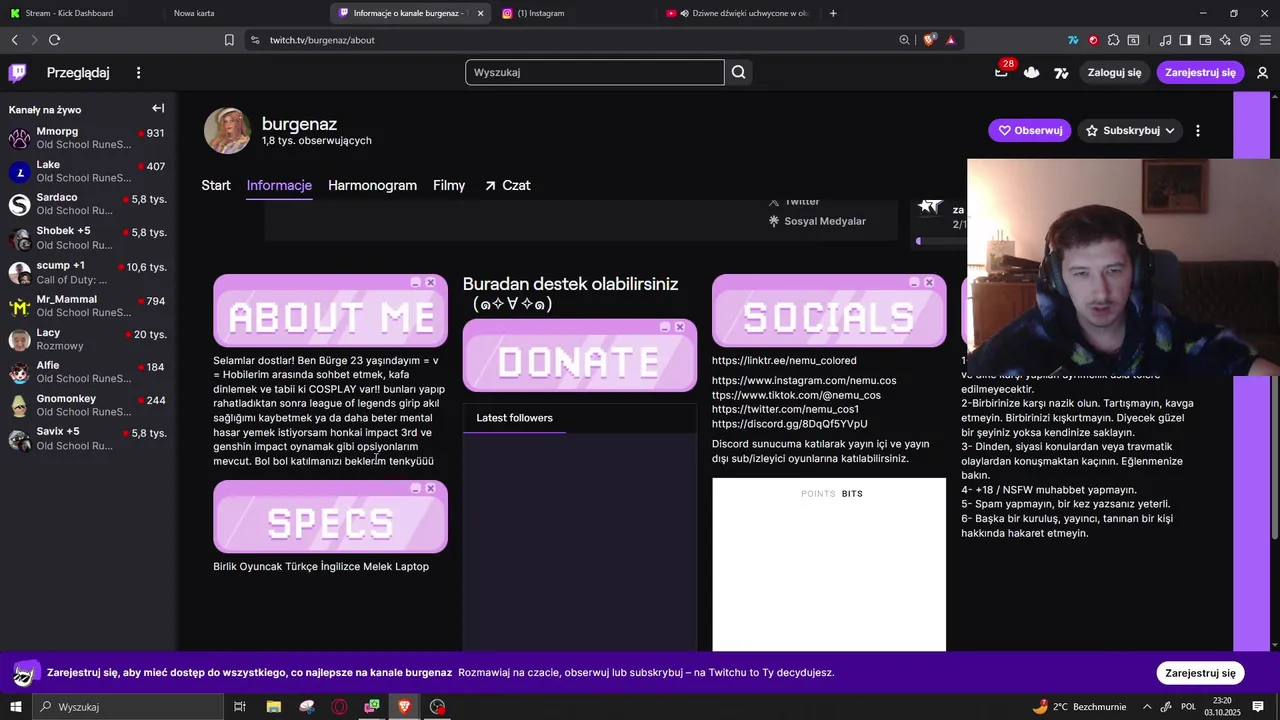Open the Brave VPN shield icon
1280x720 pixels.
click(1245, 40)
